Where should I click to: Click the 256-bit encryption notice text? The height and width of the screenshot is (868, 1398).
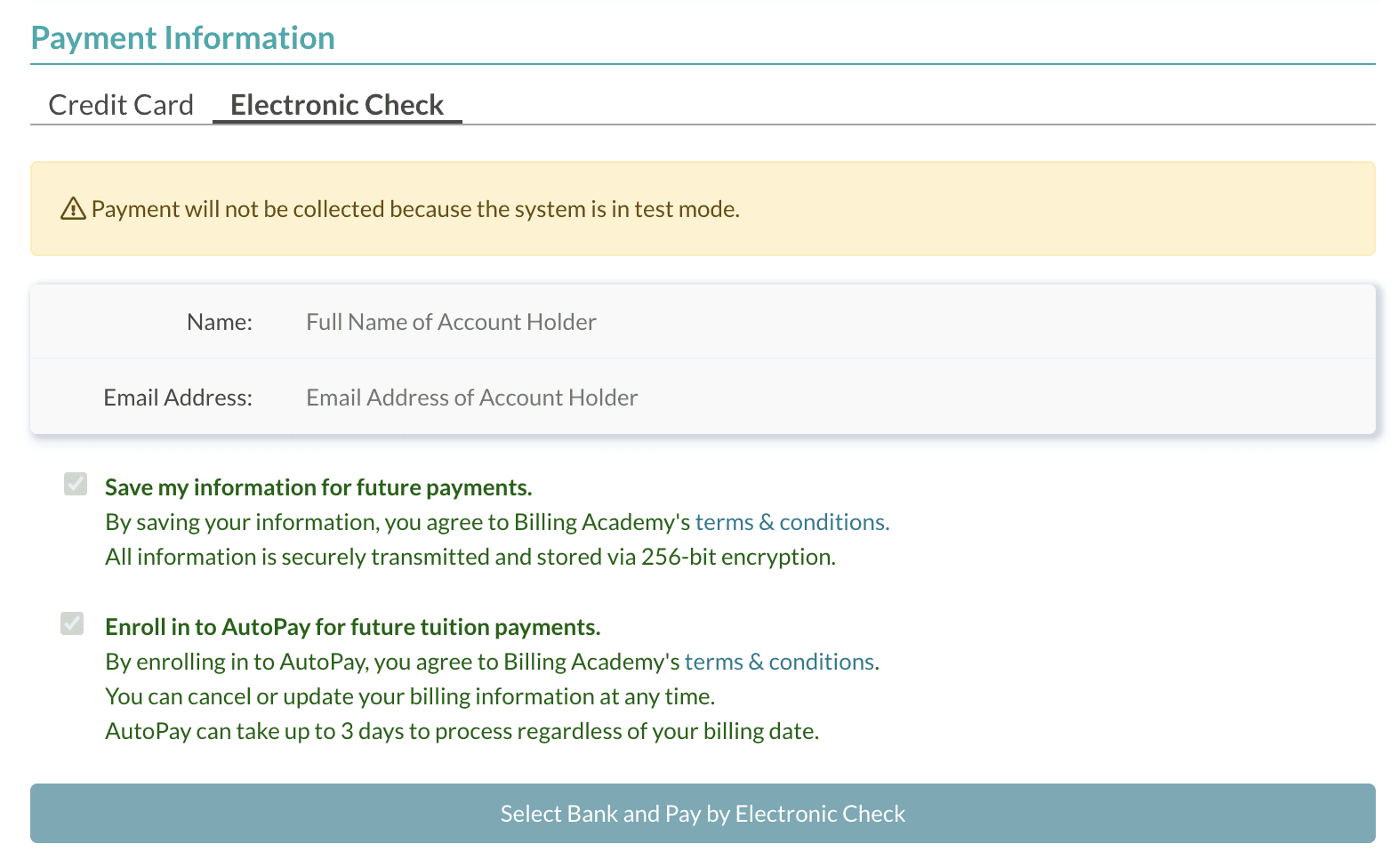pyautogui.click(x=470, y=557)
